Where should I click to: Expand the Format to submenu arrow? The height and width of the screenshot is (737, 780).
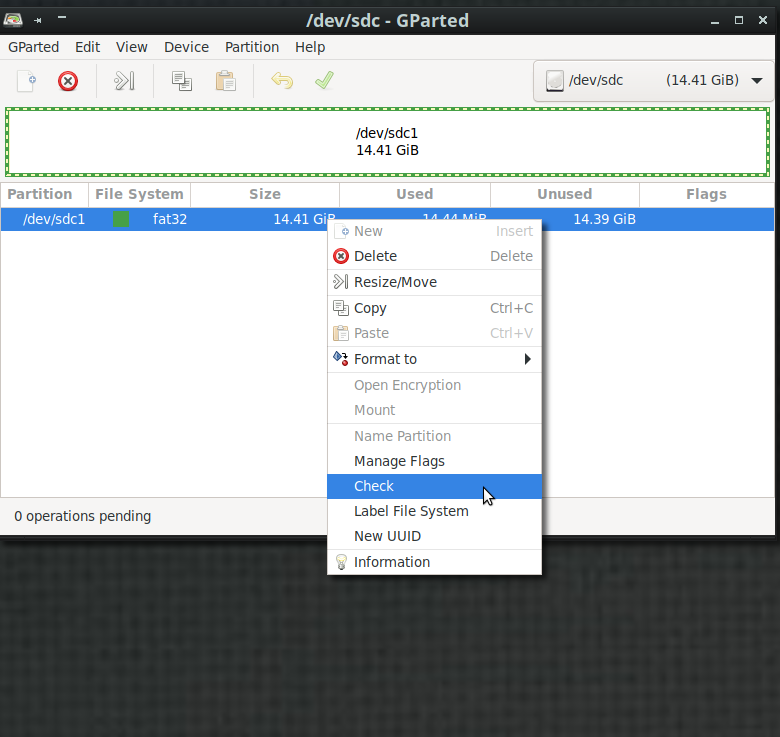click(528, 359)
